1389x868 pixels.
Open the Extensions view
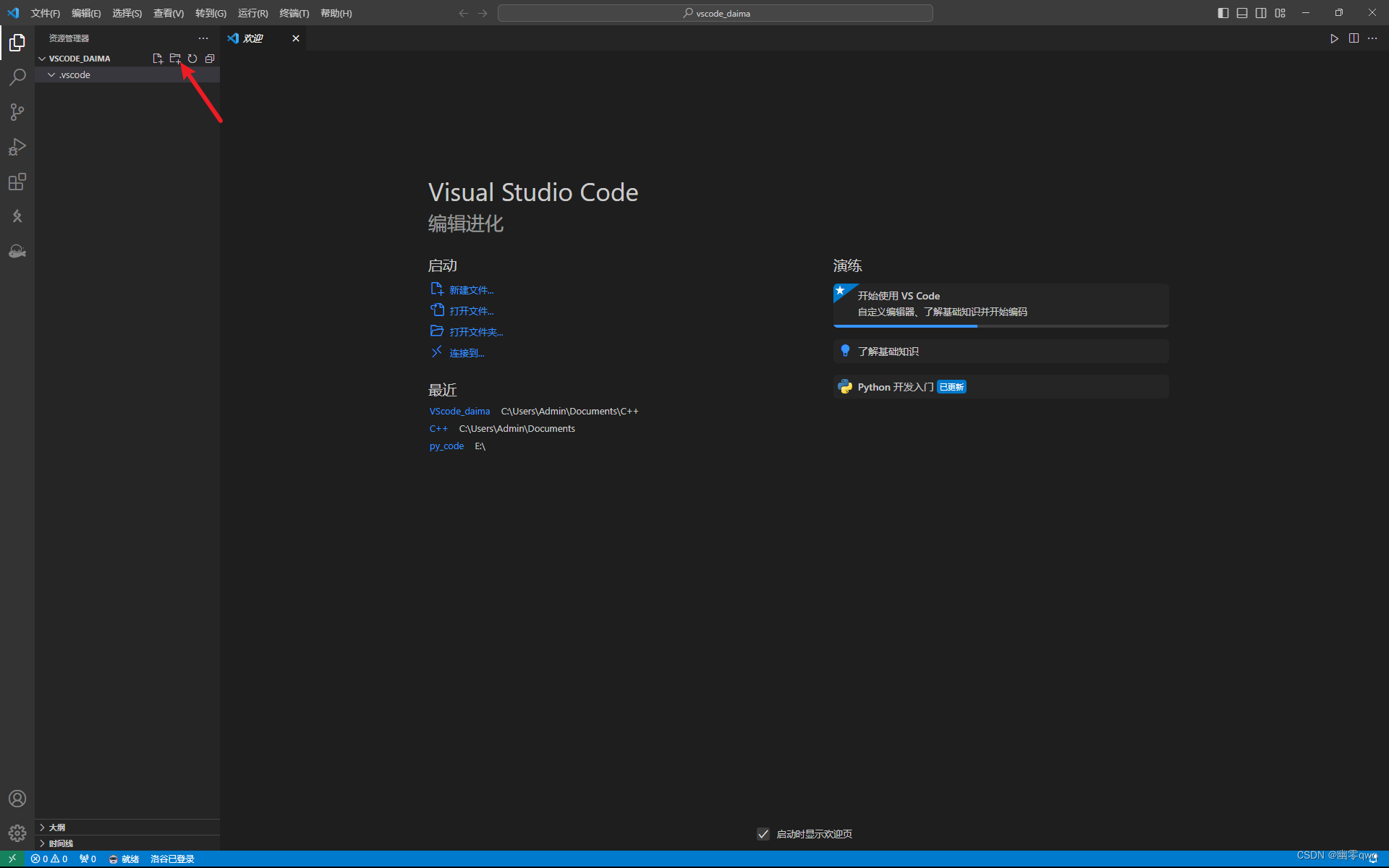coord(17,182)
